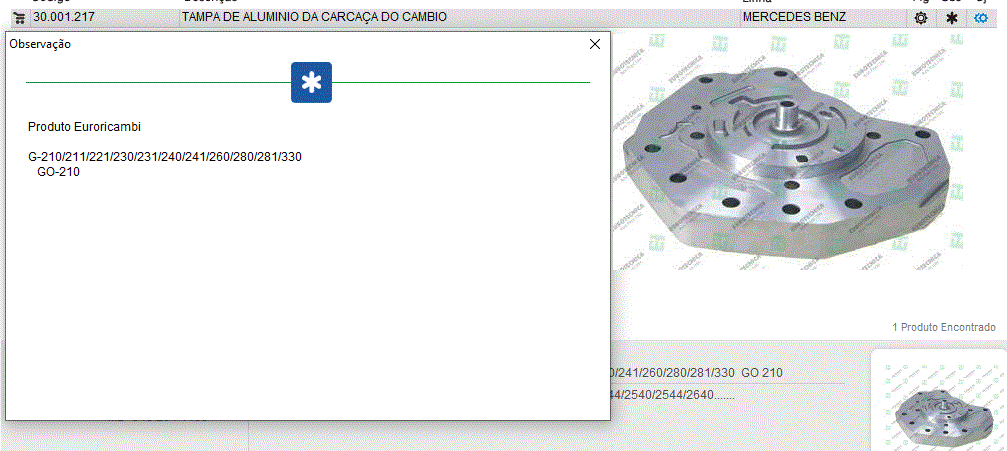Click the GO-210 line in dialog
The height and width of the screenshot is (451, 1007).
pyautogui.click(x=58, y=172)
